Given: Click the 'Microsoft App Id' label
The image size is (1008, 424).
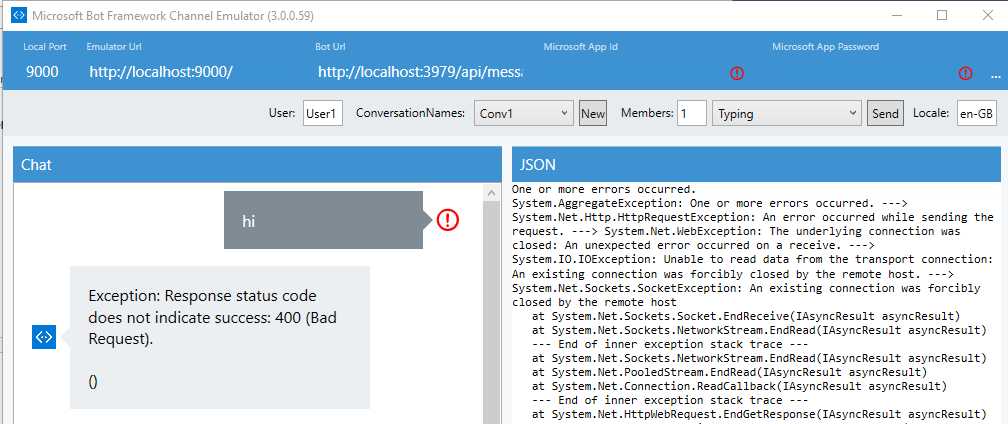Looking at the screenshot, I should [580, 47].
